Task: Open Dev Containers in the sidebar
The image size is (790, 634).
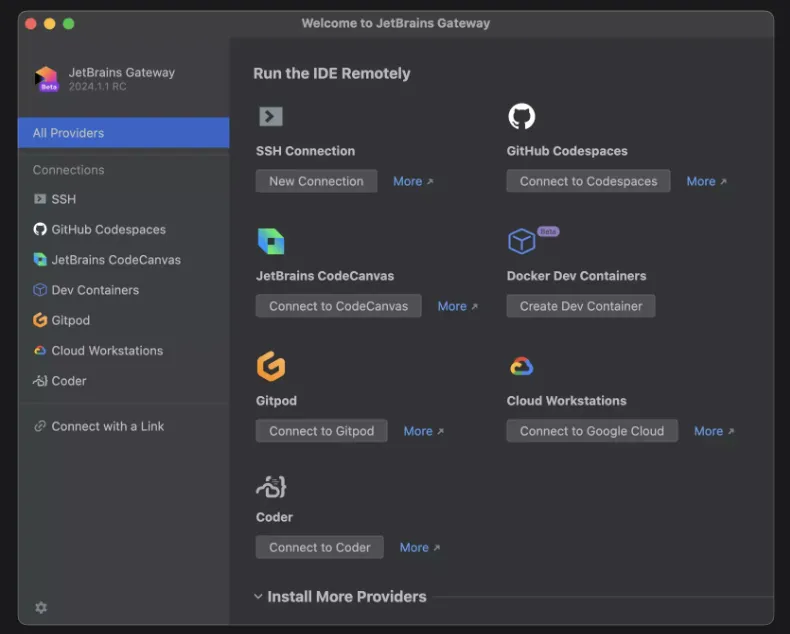Action: click(123, 290)
